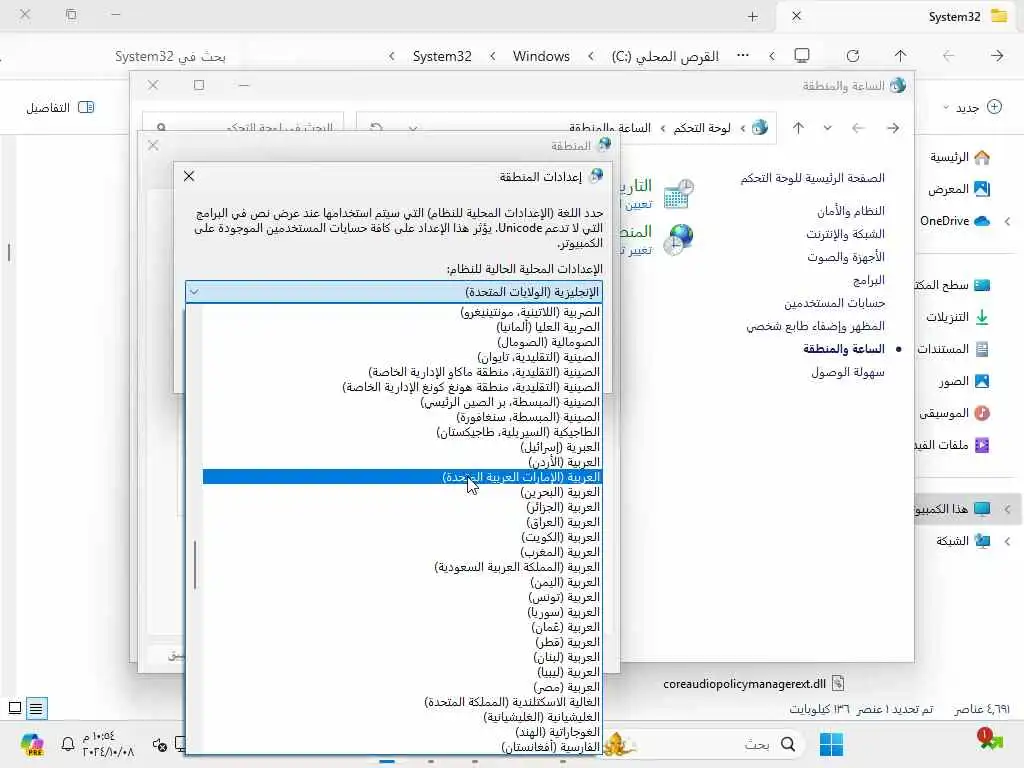Open النظام والأمان in Control Panel
This screenshot has height=768, width=1024.
point(850,211)
